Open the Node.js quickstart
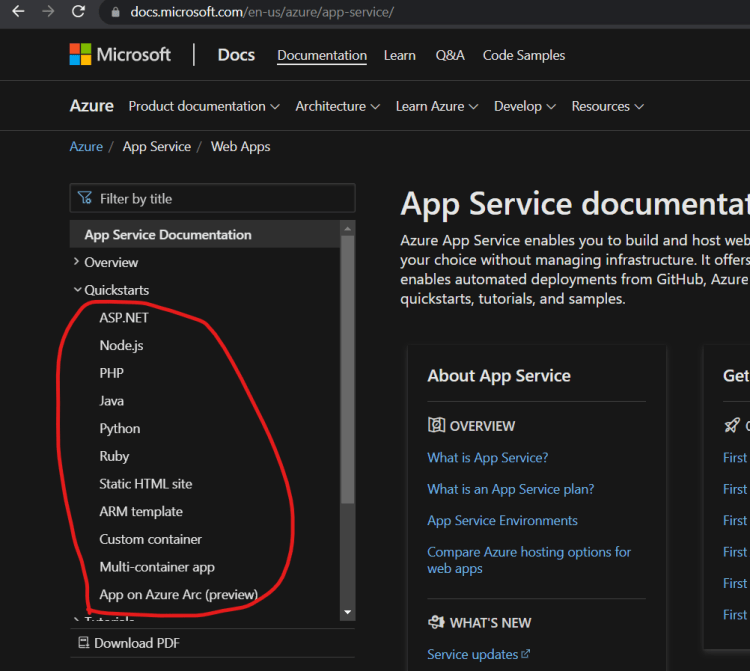 pos(121,345)
